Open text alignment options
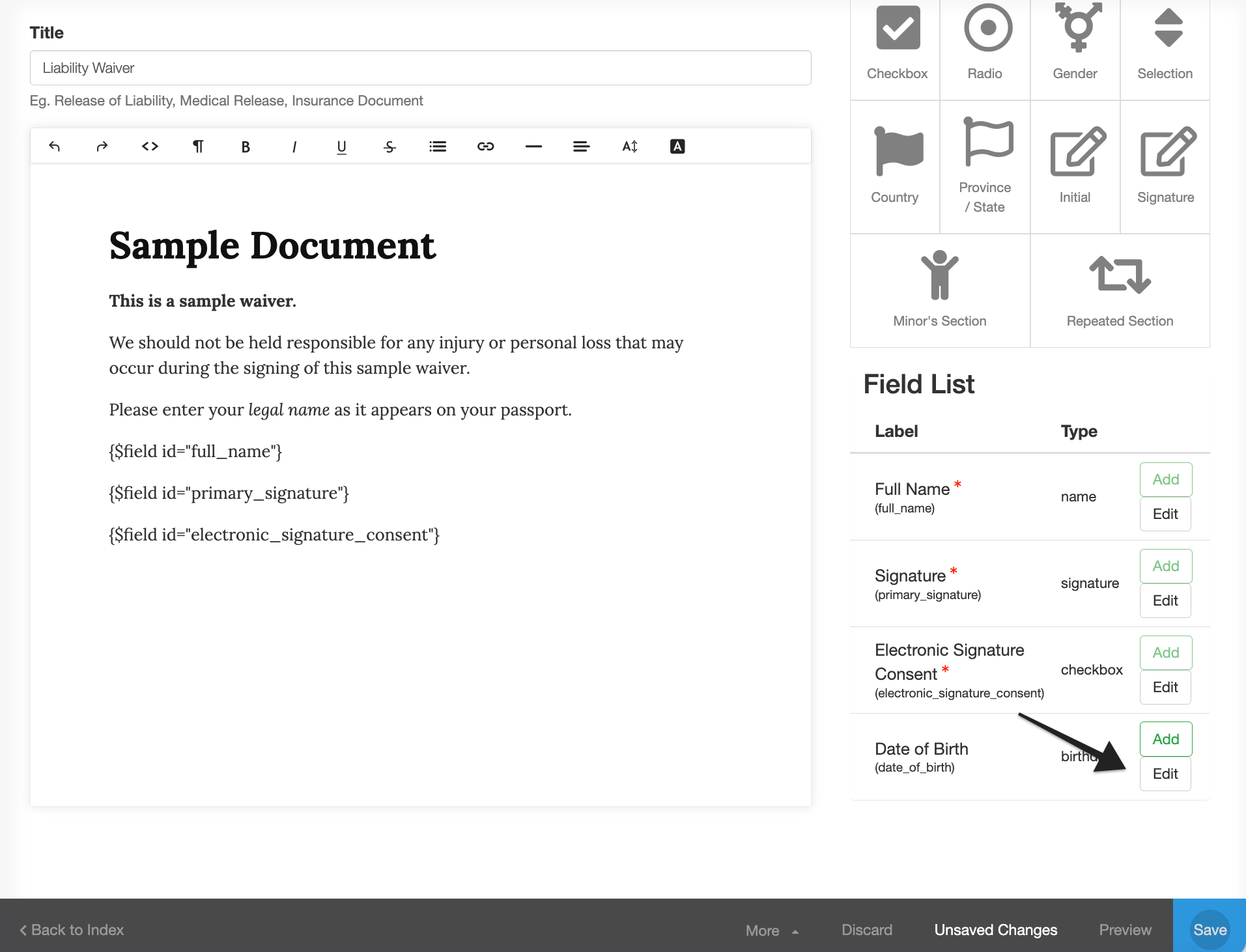This screenshot has height=952, width=1246. click(582, 147)
